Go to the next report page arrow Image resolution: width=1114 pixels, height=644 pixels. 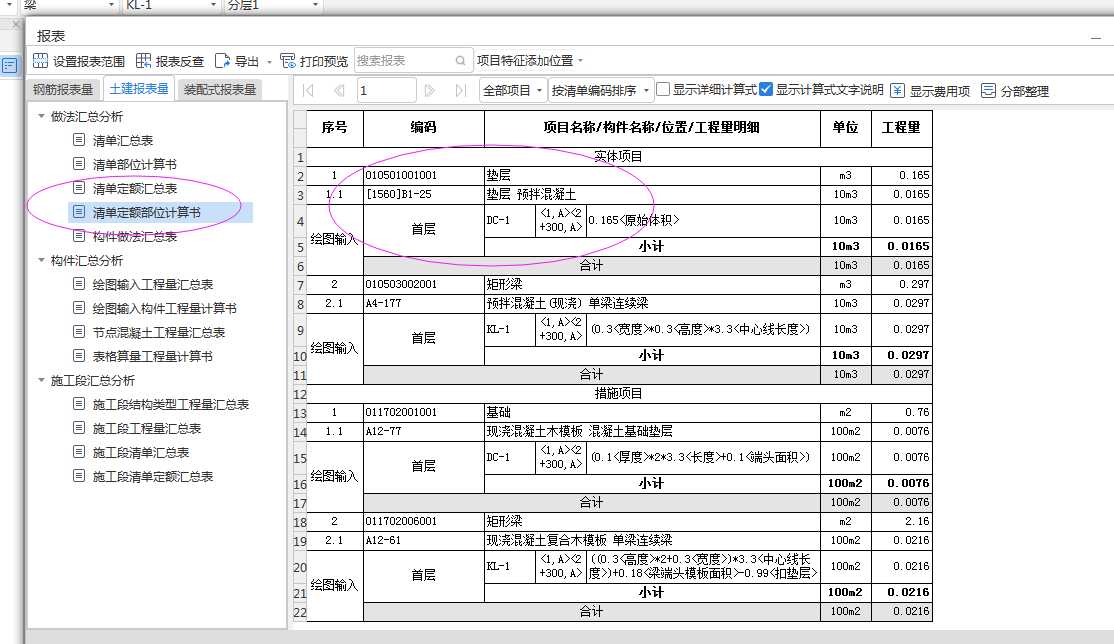(x=430, y=90)
